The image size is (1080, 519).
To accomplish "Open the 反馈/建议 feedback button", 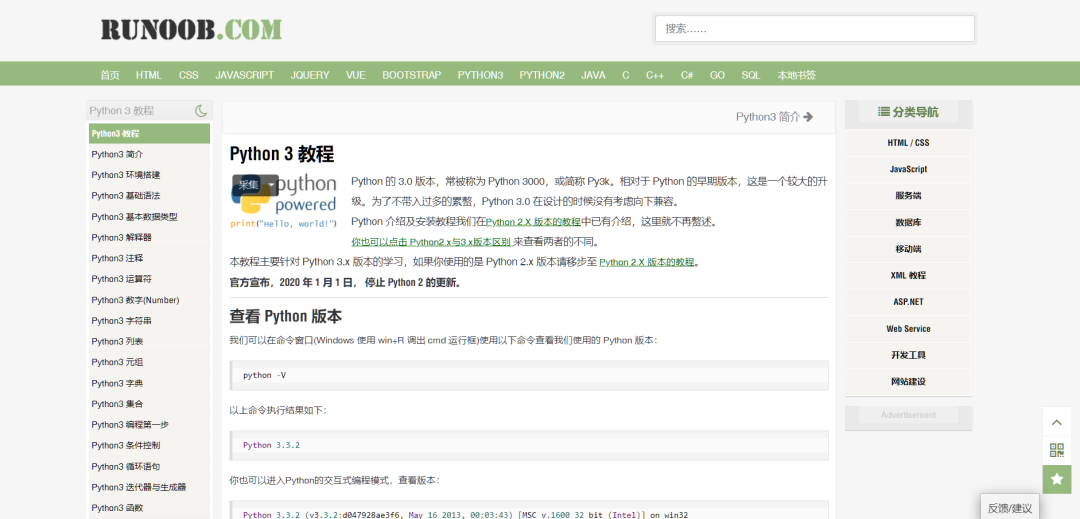I will click(1009, 508).
